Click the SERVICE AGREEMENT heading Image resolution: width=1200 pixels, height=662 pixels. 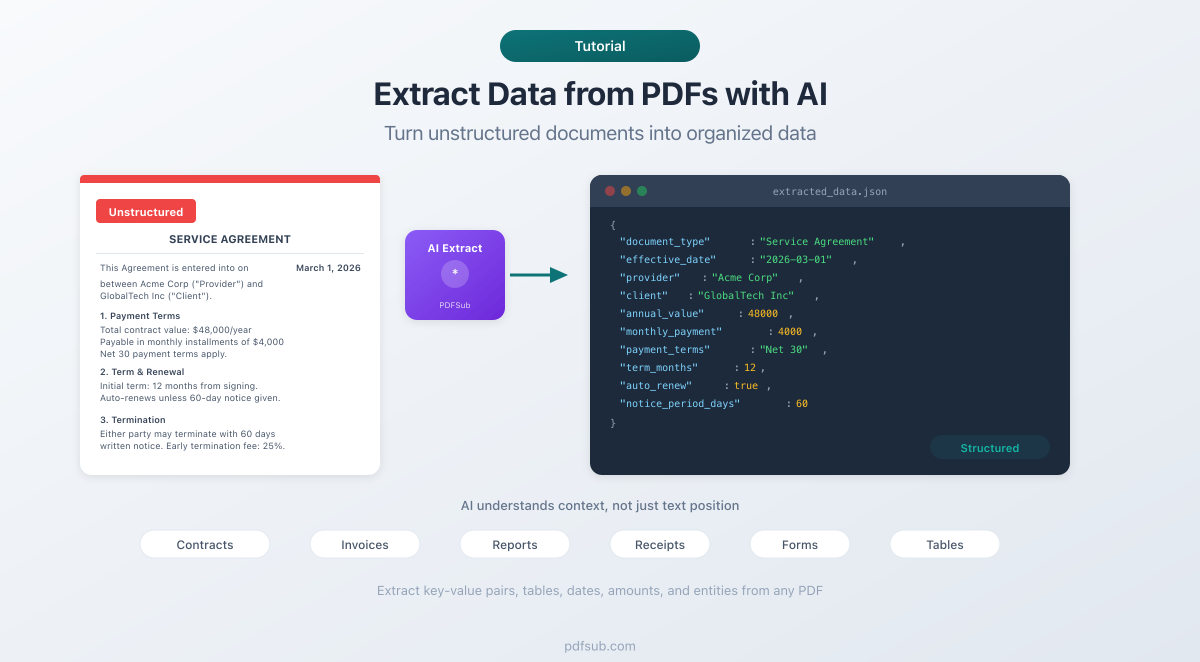230,239
